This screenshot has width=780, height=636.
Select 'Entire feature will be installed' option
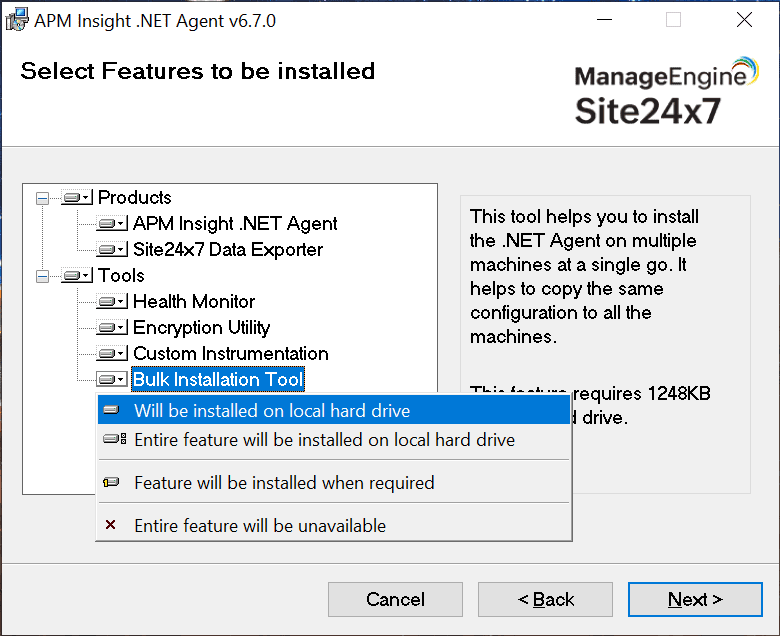tap(324, 440)
